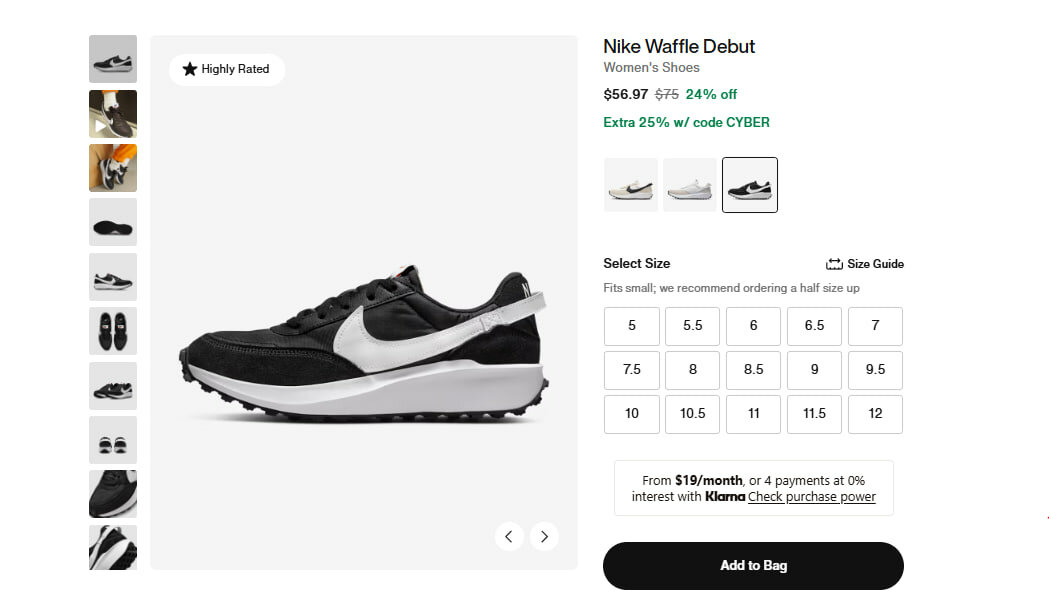Image resolution: width=1049 pixels, height=594 pixels.
Task: Select the white/grey colorway shoe swatch
Action: (x=690, y=185)
